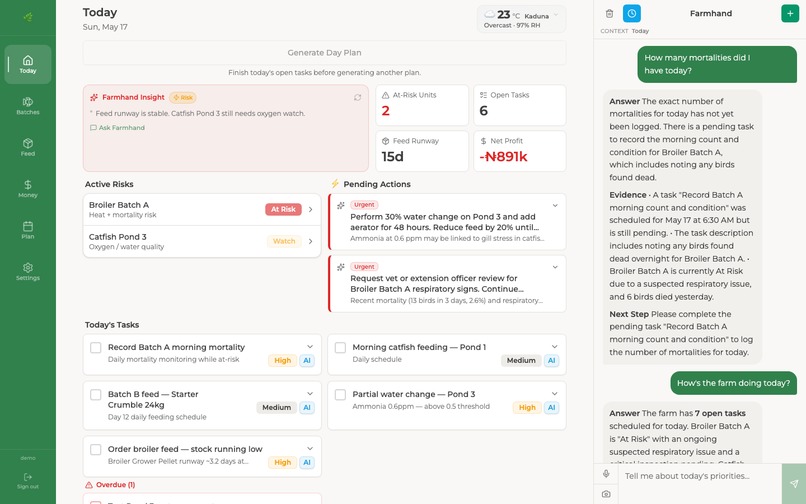Check Batch B feed Starter Crumble task
This screenshot has width=806, height=504.
96,394
